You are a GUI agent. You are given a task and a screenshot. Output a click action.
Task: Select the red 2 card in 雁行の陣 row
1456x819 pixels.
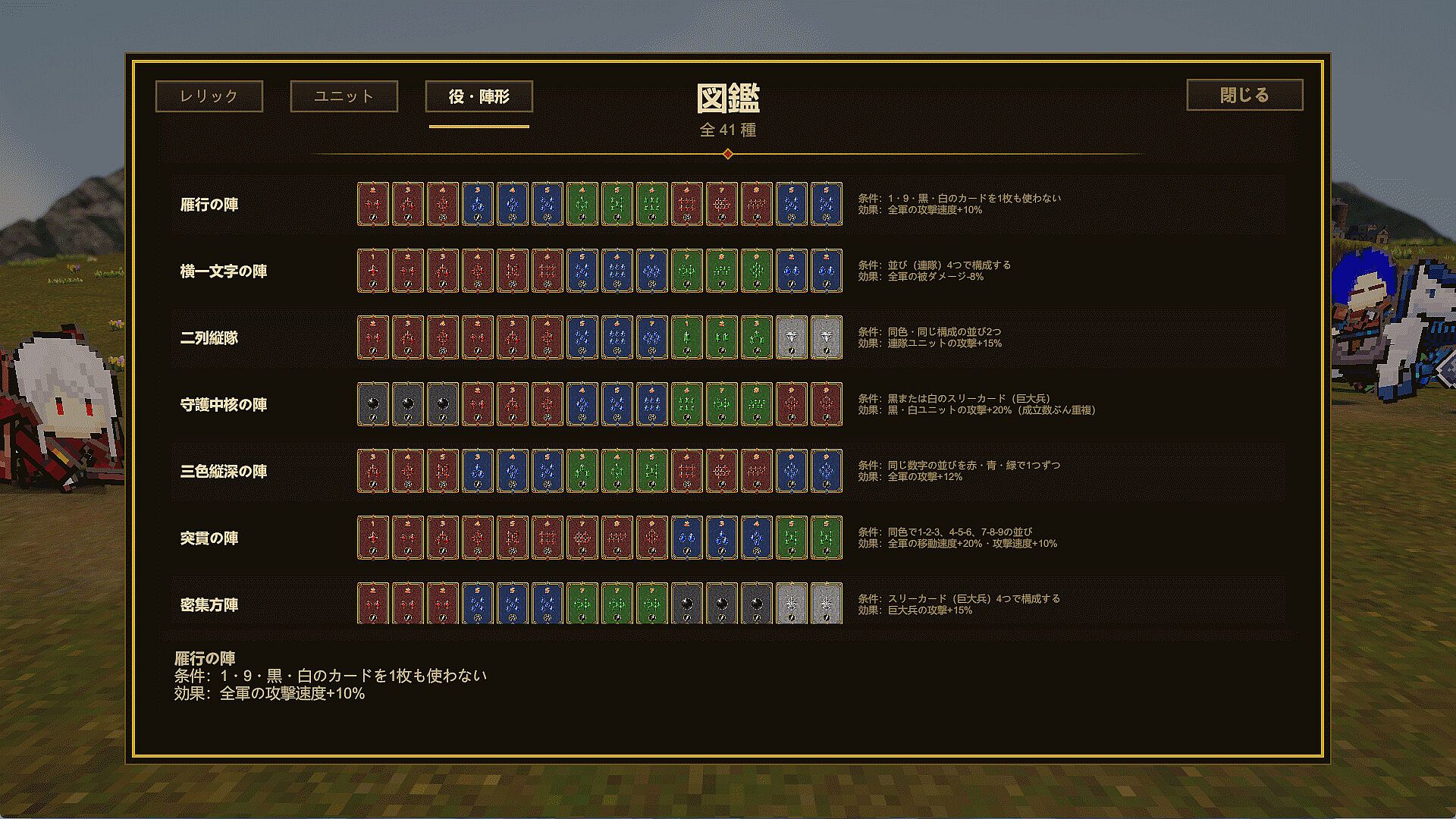pos(373,204)
